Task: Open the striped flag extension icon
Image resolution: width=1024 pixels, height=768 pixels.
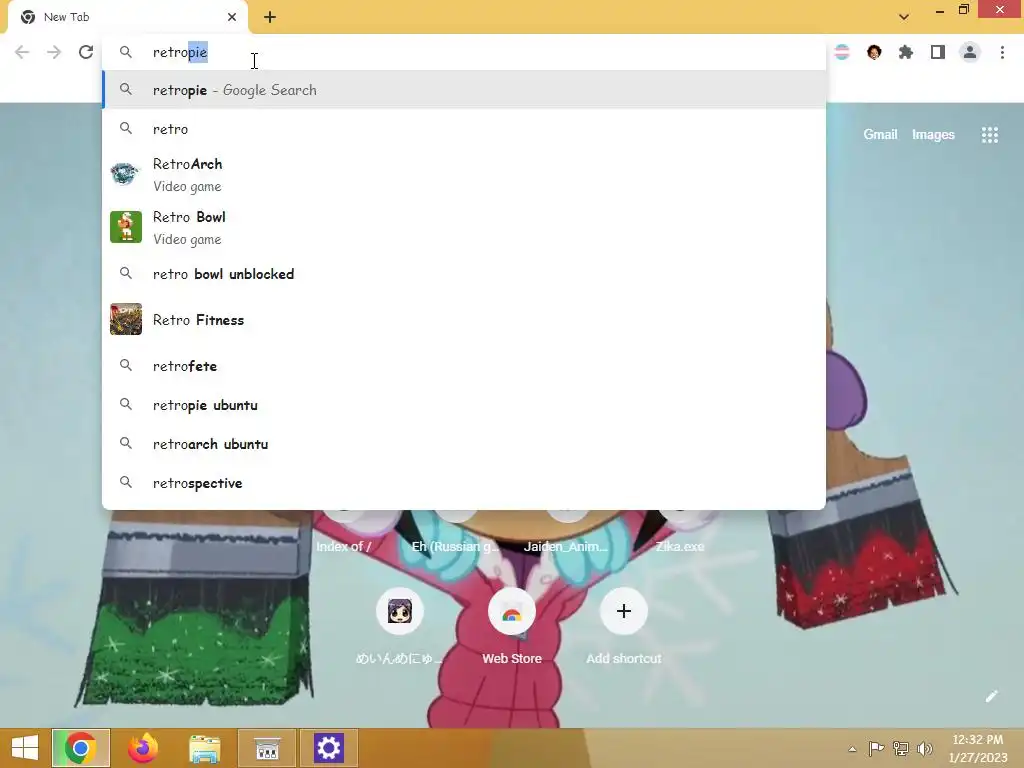Action: [842, 52]
